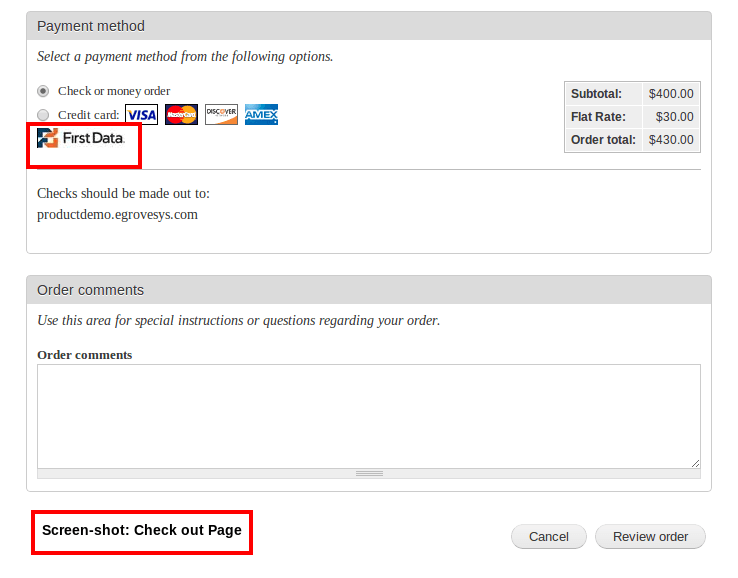Viewport: 738px width, 578px height.
Task: Choose the Credit card radio button
Action: pos(43,115)
